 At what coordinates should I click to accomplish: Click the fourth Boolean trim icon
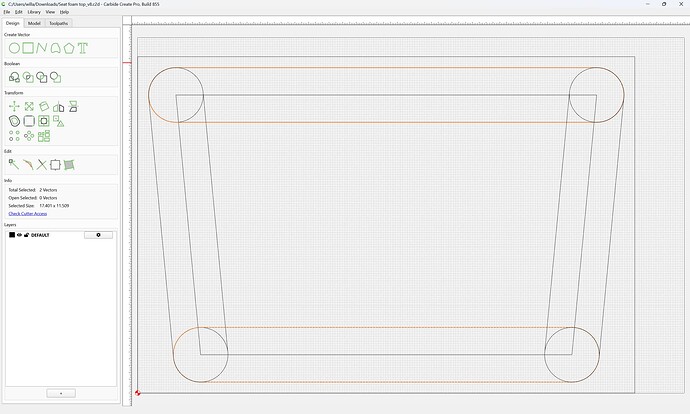pyautogui.click(x=55, y=77)
